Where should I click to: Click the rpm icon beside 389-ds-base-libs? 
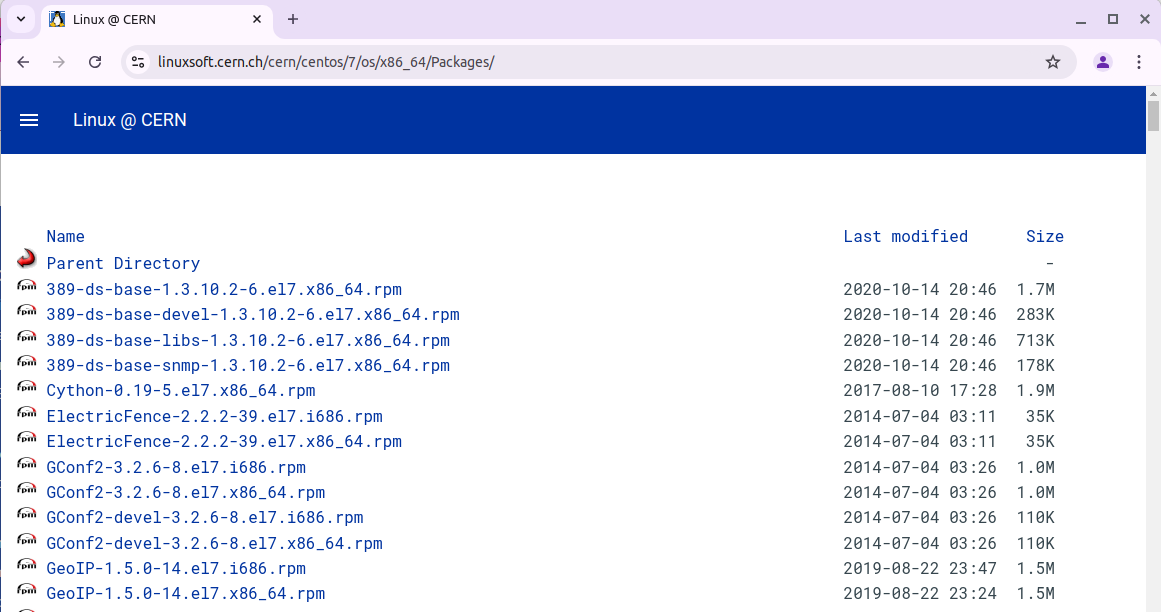(x=27, y=337)
